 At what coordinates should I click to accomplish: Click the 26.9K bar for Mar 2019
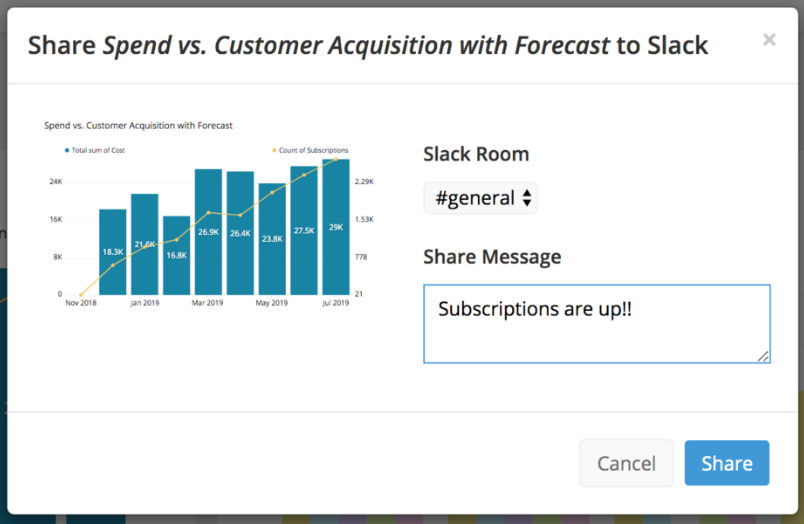(x=208, y=232)
